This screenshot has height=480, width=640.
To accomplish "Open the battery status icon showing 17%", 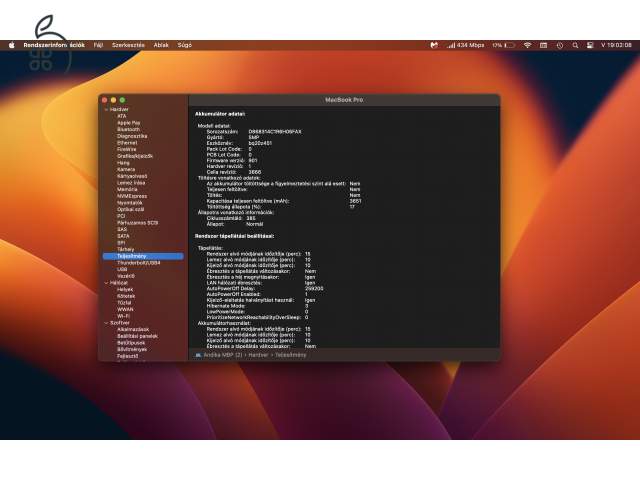I will [x=504, y=45].
